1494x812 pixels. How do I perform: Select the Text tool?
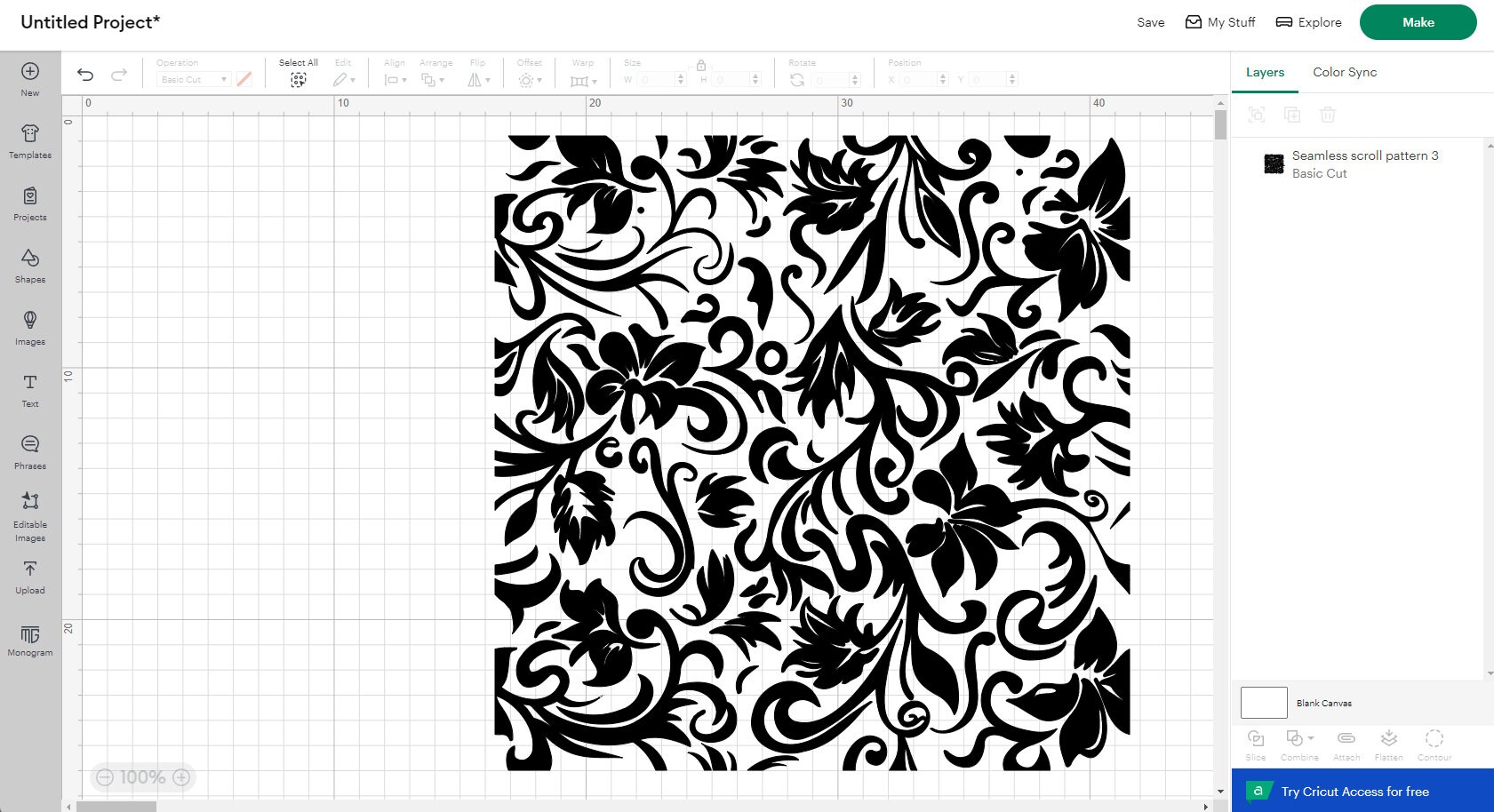click(29, 388)
